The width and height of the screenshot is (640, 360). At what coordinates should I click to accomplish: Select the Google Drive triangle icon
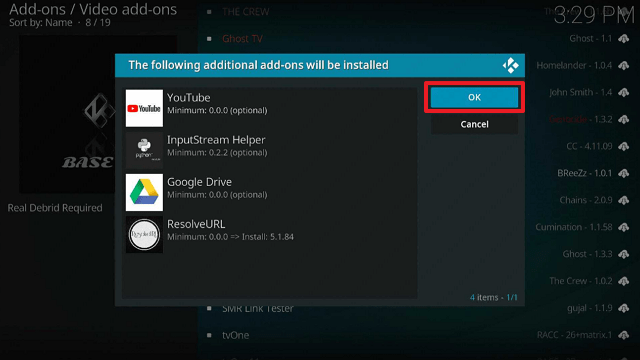click(x=144, y=192)
